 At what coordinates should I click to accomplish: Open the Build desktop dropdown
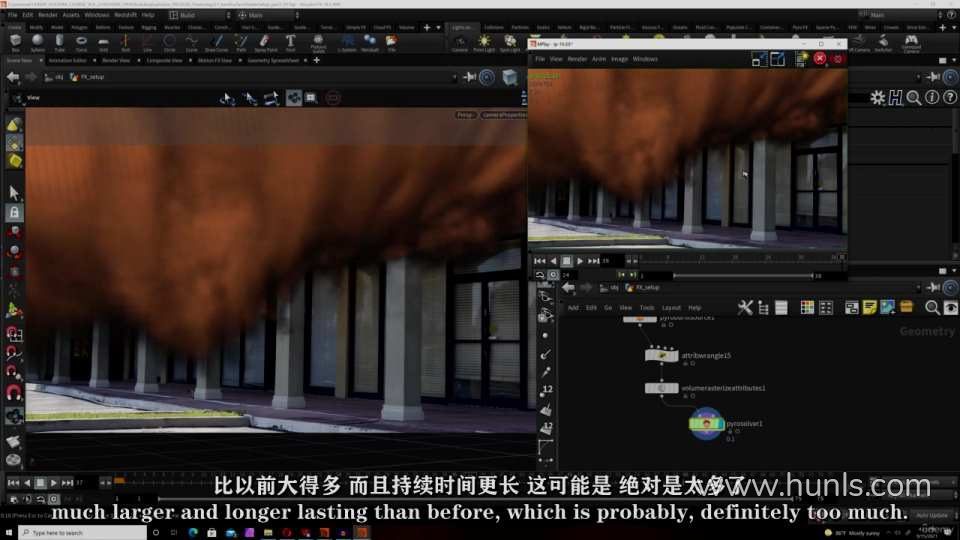(x=200, y=15)
